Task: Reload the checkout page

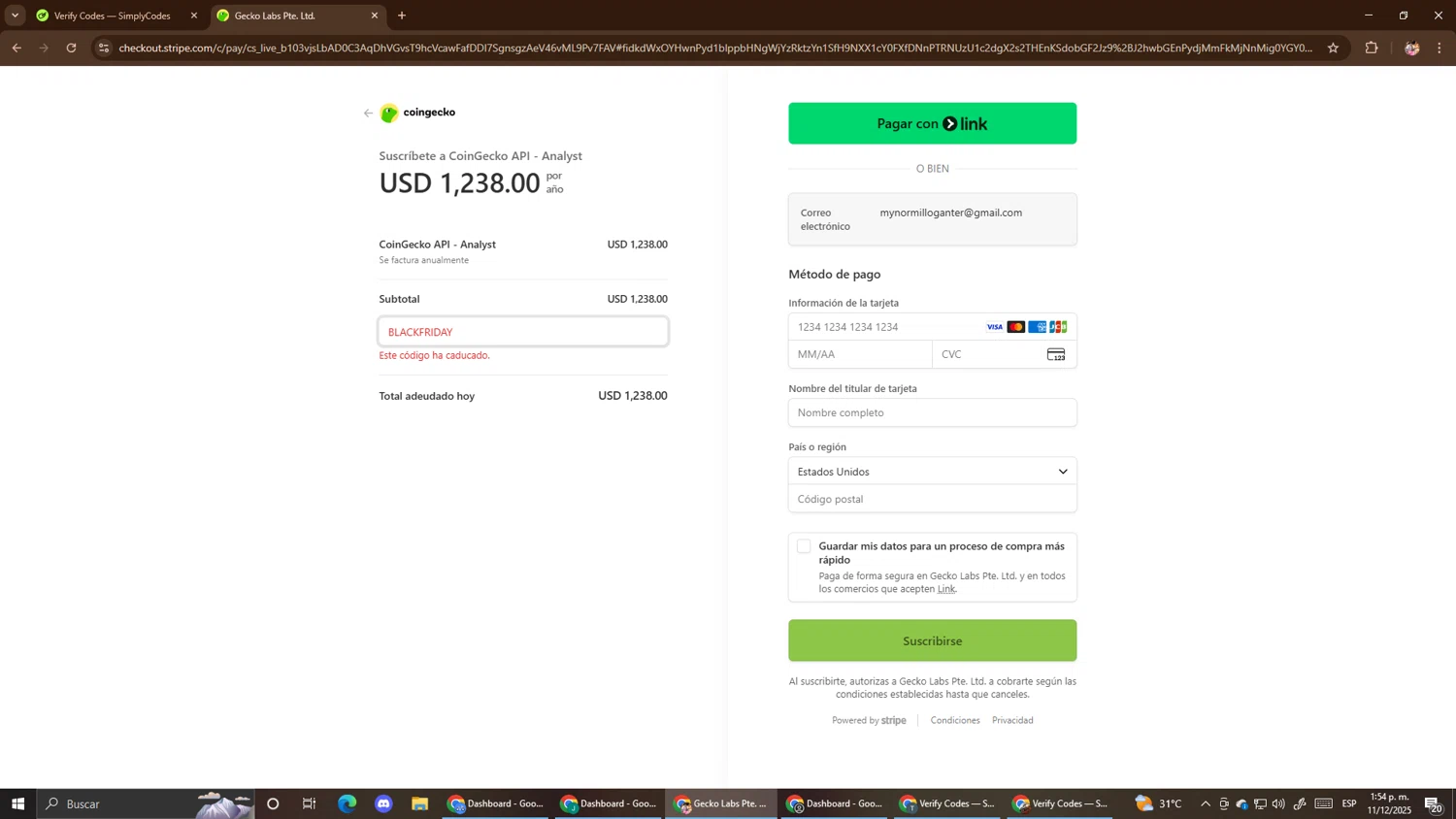Action: [71, 48]
